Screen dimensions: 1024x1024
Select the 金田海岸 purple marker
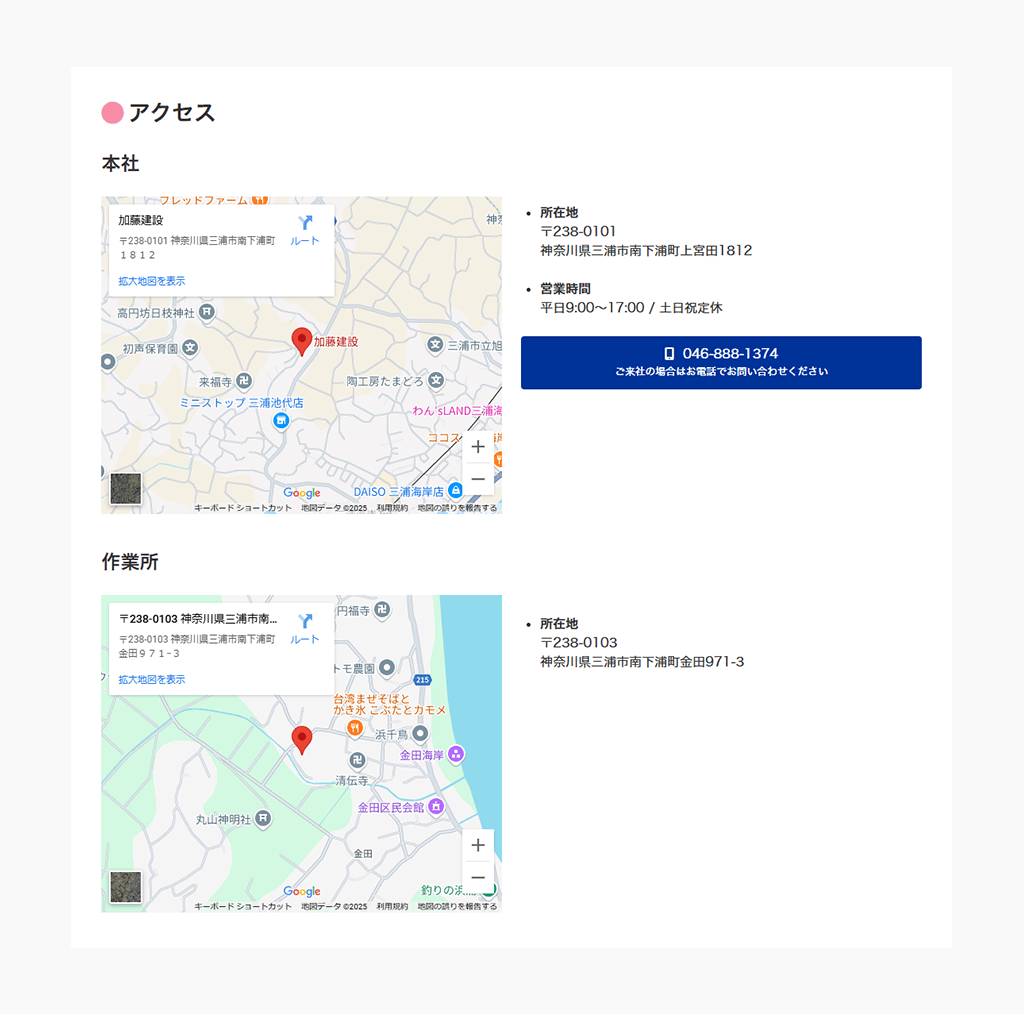pyautogui.click(x=456, y=754)
